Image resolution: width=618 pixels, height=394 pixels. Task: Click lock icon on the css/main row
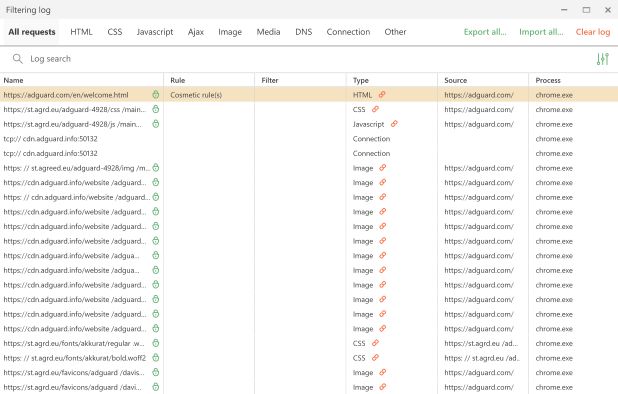pos(156,109)
